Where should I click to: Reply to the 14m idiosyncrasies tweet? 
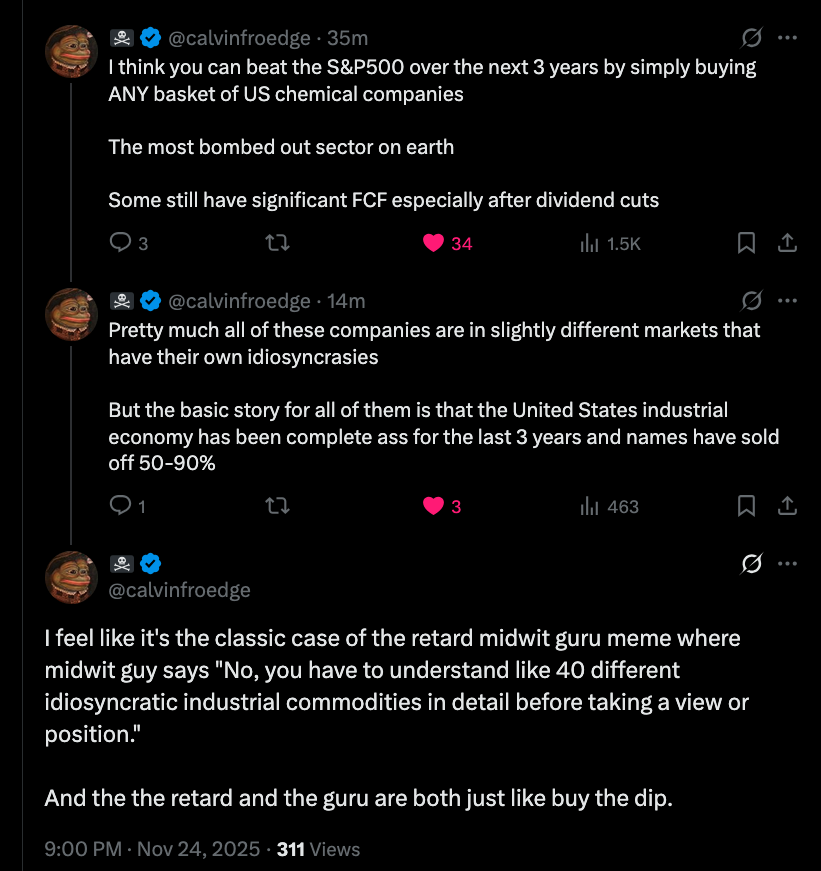pos(121,507)
